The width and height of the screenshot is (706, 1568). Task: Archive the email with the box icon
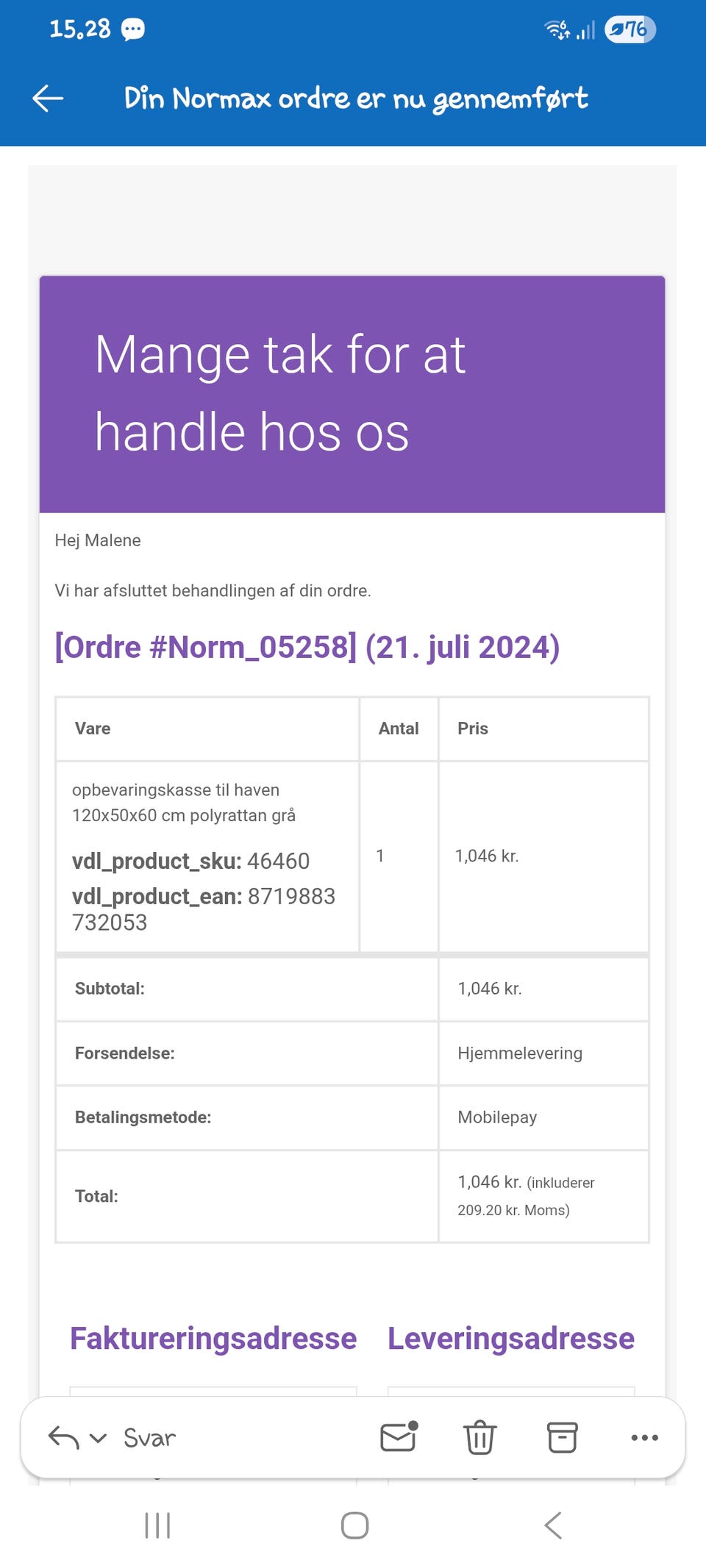pyautogui.click(x=563, y=1437)
